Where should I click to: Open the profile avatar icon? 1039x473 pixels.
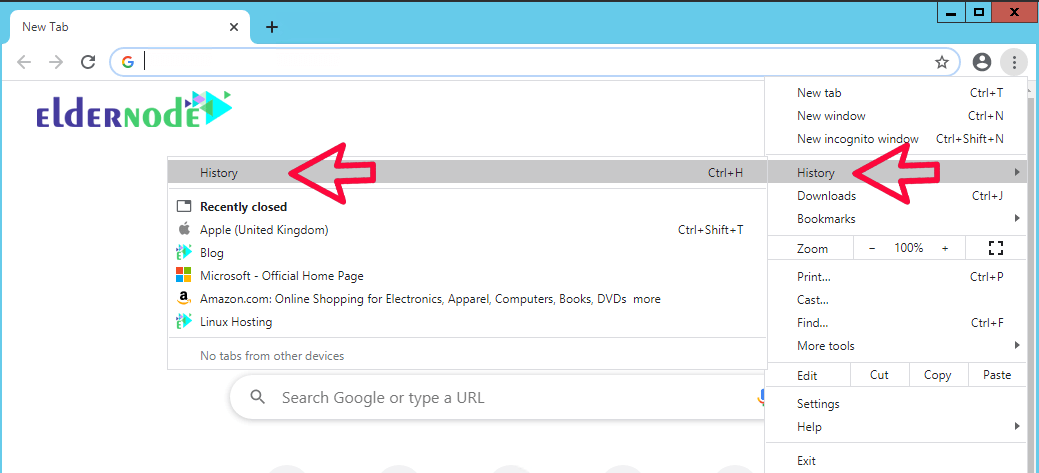point(981,62)
